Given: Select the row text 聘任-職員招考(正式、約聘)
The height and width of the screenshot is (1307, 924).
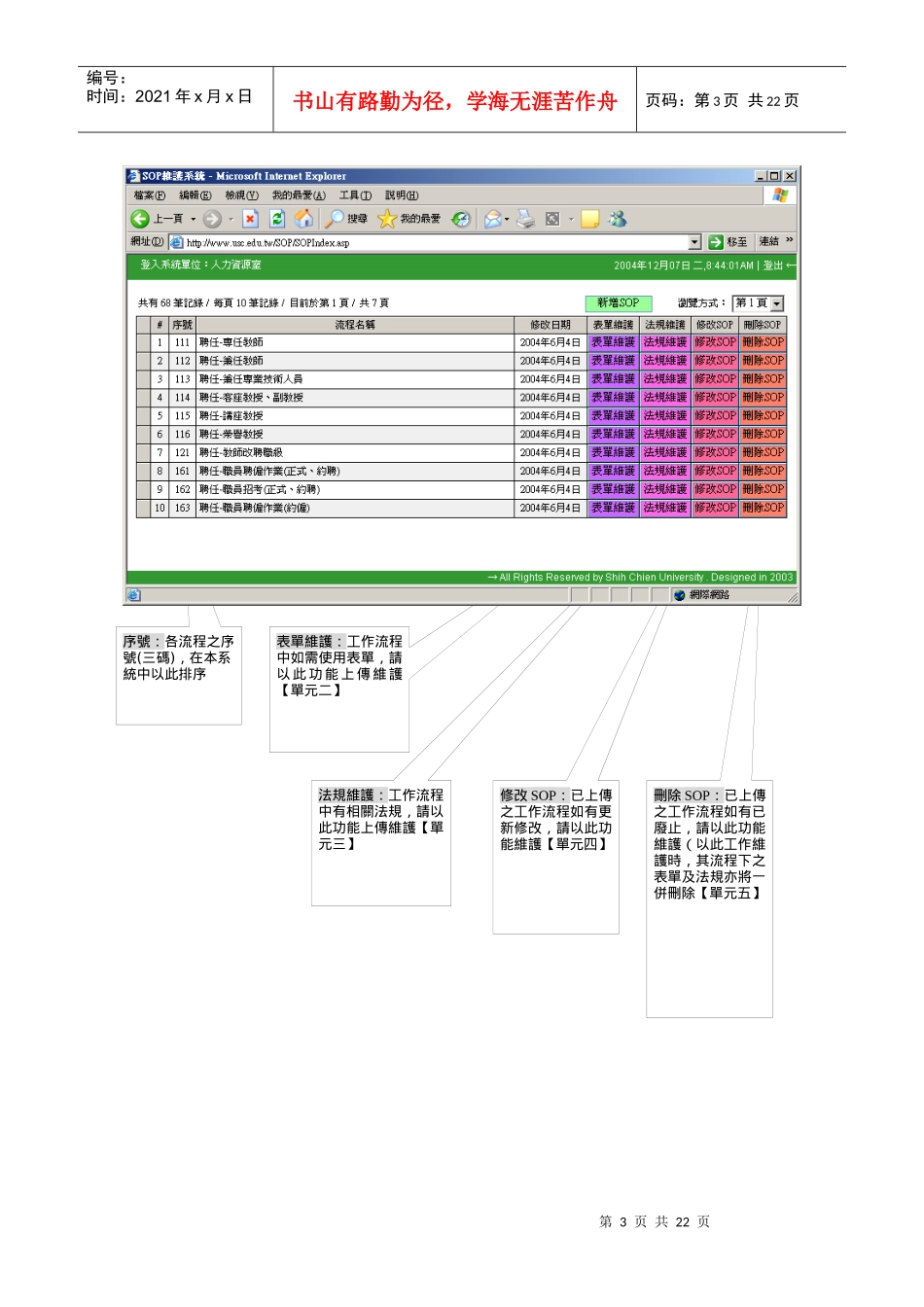Looking at the screenshot, I should click(x=260, y=489).
